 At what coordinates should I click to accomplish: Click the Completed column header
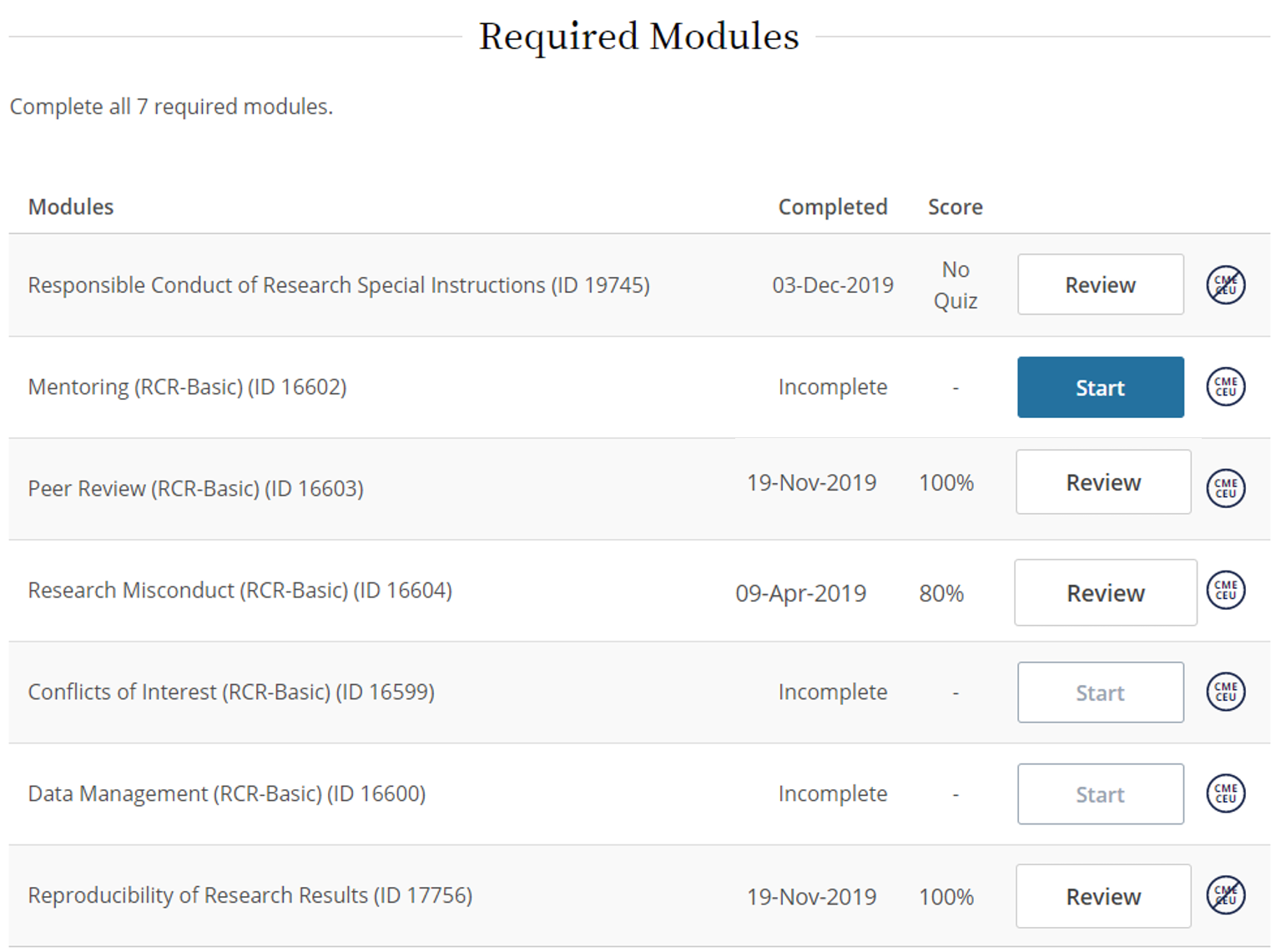point(833,207)
